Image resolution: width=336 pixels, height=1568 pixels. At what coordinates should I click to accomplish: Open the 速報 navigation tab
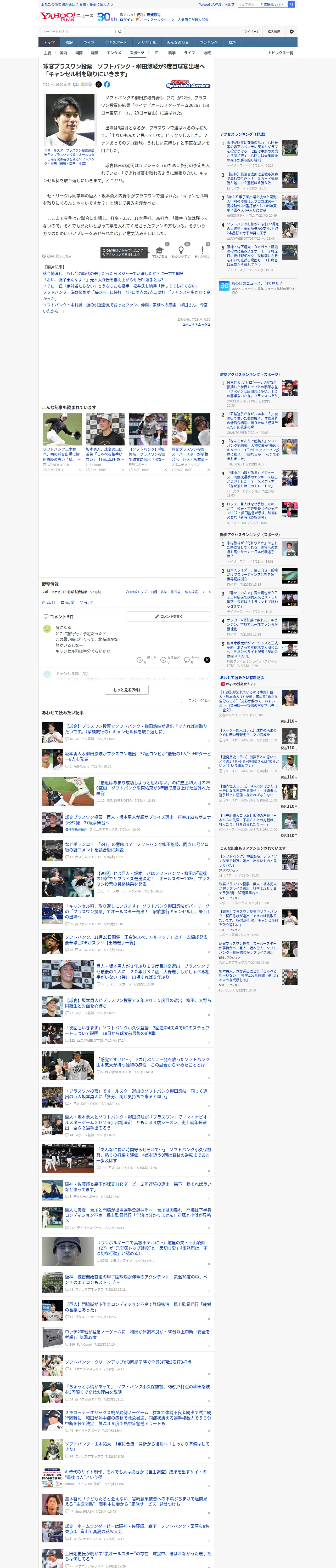(x=69, y=43)
